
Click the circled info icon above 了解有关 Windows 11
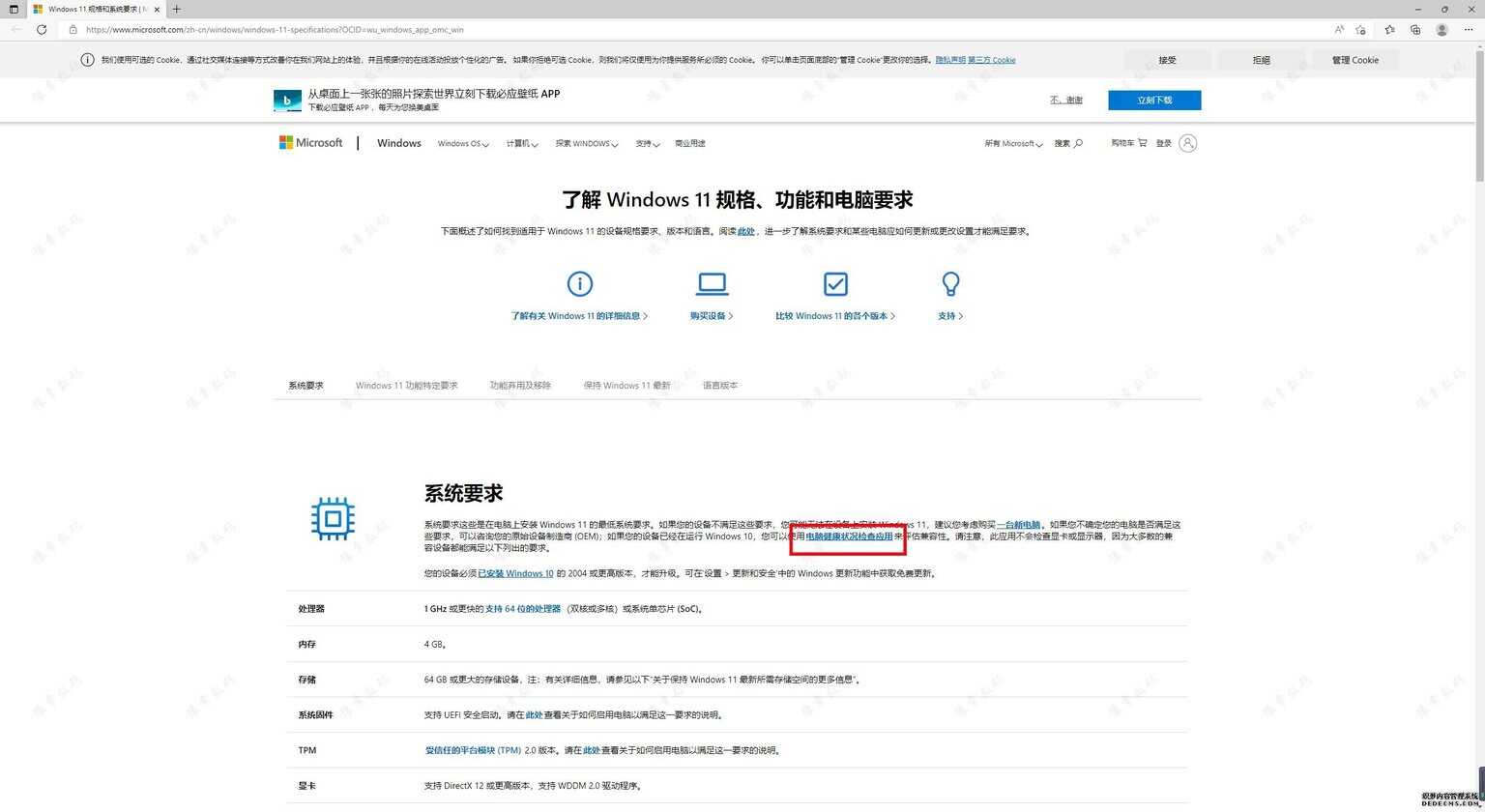tap(579, 283)
